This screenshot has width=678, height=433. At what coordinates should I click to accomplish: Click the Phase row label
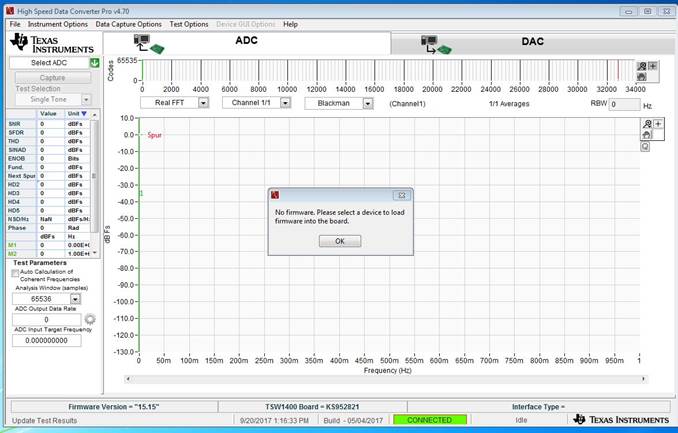tap(17, 228)
